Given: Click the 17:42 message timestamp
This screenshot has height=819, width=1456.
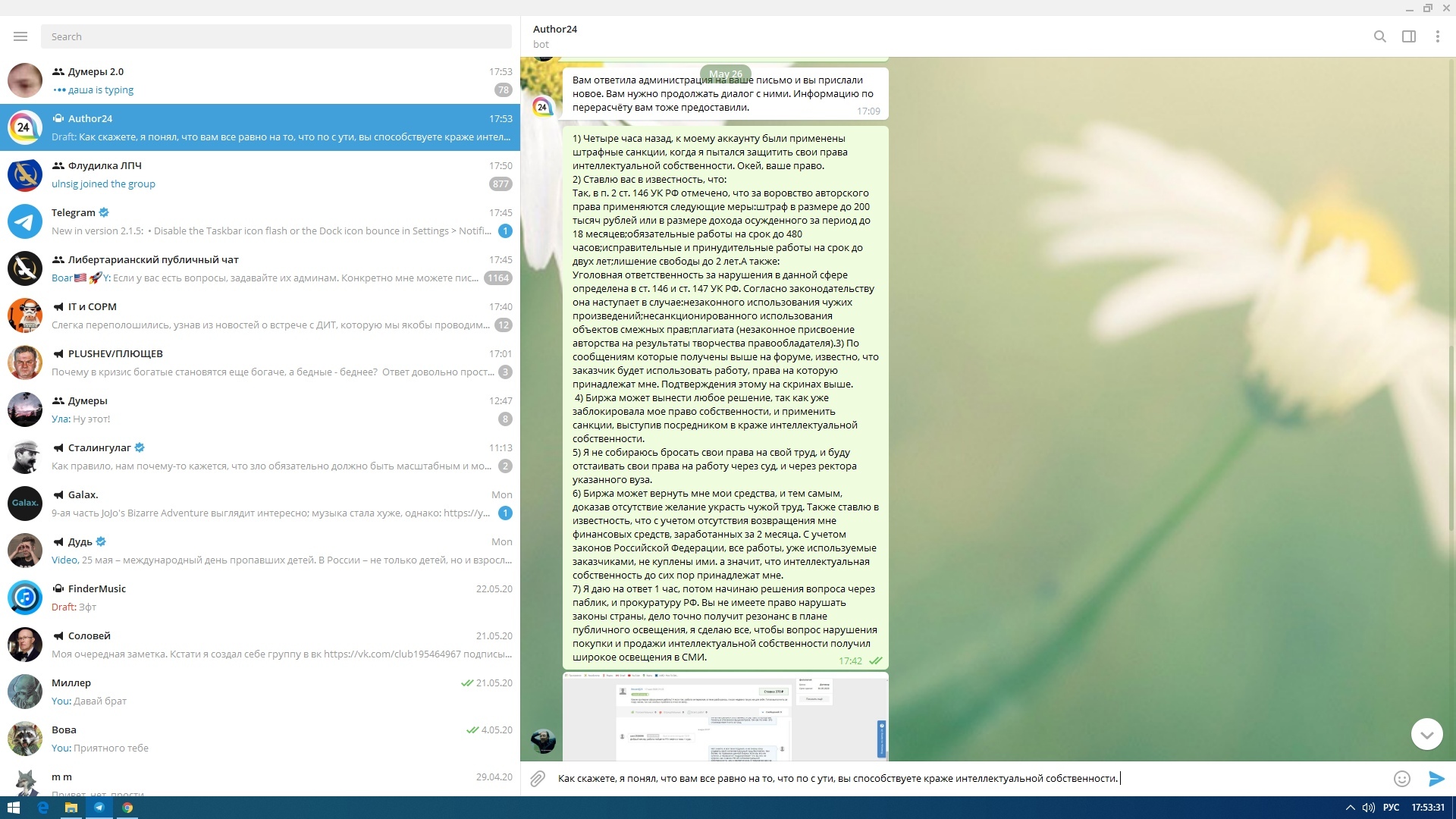Looking at the screenshot, I should pyautogui.click(x=850, y=661).
